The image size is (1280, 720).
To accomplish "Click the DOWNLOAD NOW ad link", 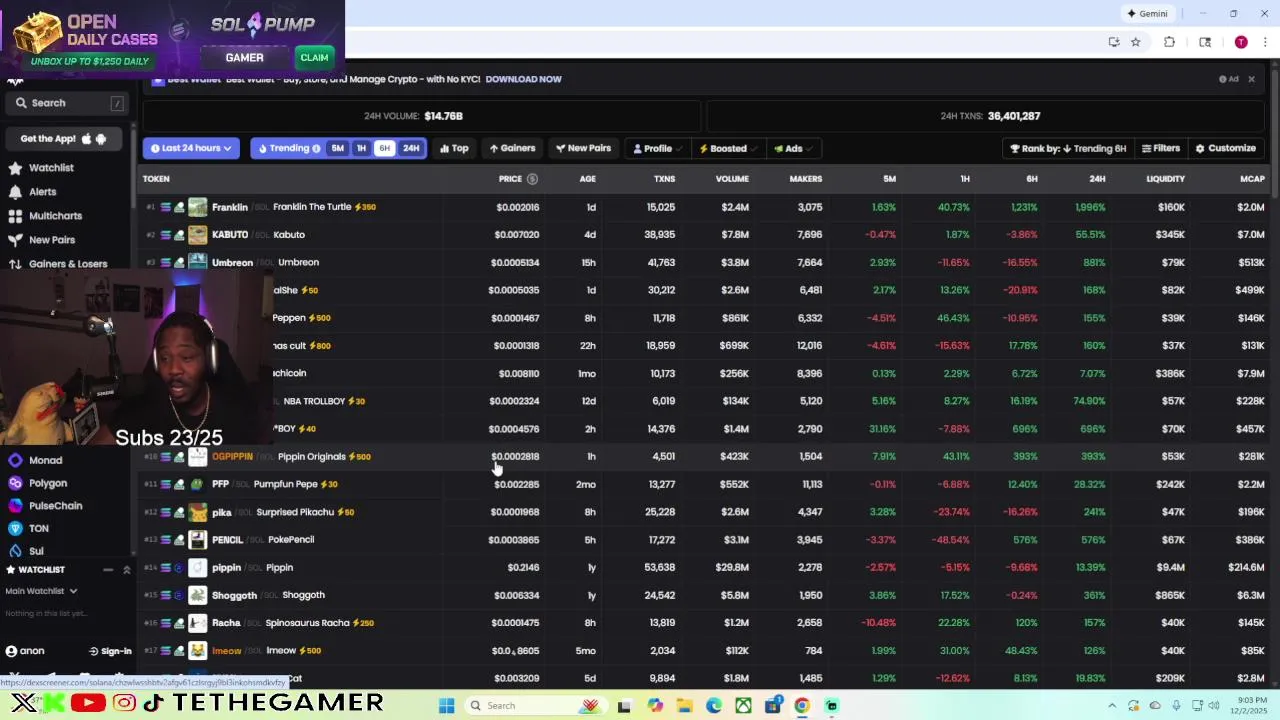I will (523, 79).
